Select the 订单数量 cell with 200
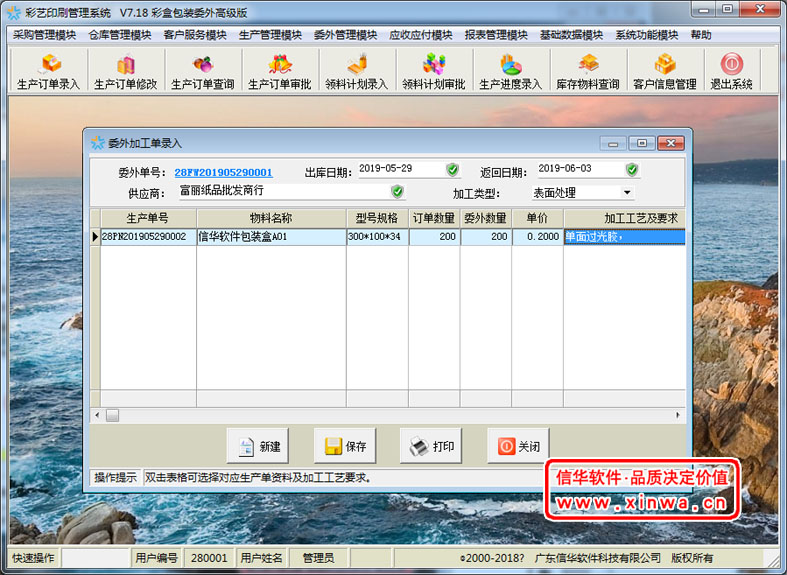 (434, 237)
